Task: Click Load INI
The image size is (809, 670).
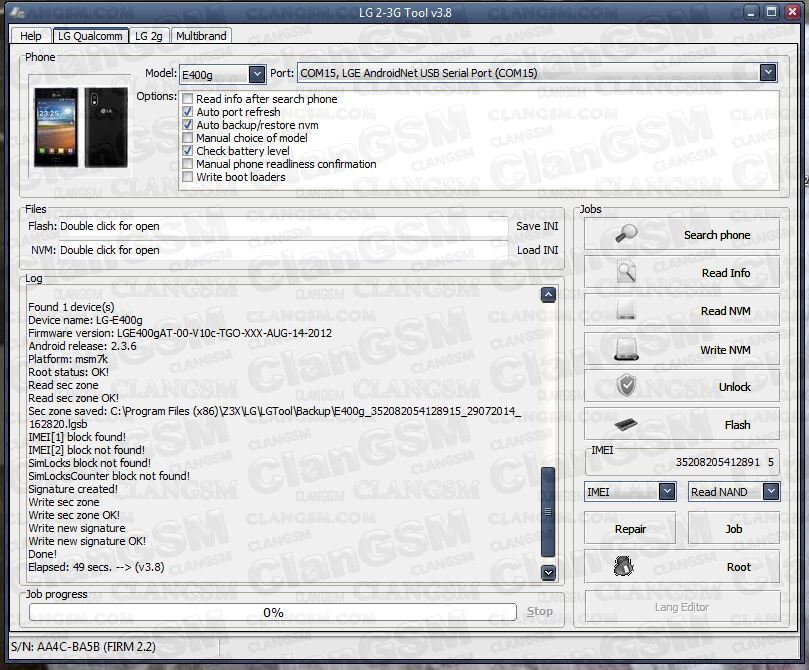Action: click(538, 250)
